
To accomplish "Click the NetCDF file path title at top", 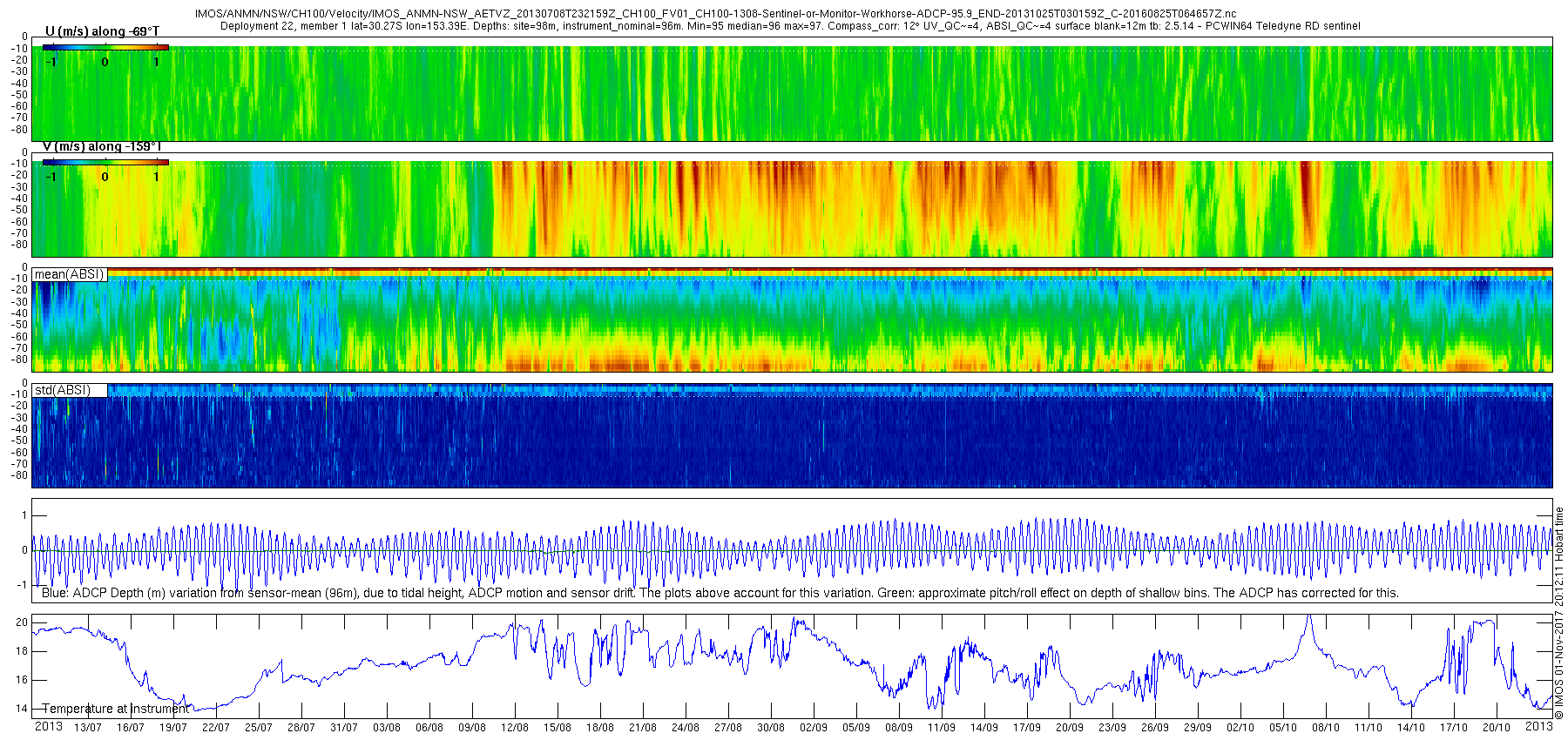I will pos(714,15).
